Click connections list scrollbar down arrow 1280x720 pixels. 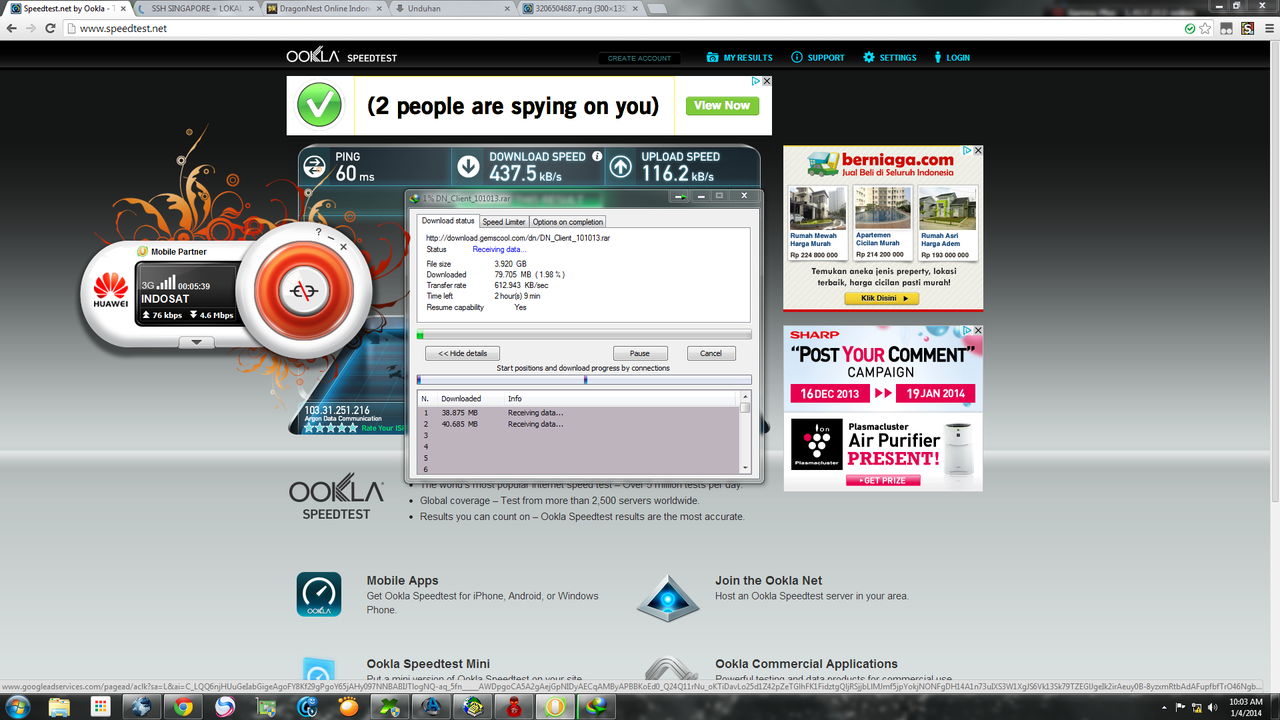745,467
